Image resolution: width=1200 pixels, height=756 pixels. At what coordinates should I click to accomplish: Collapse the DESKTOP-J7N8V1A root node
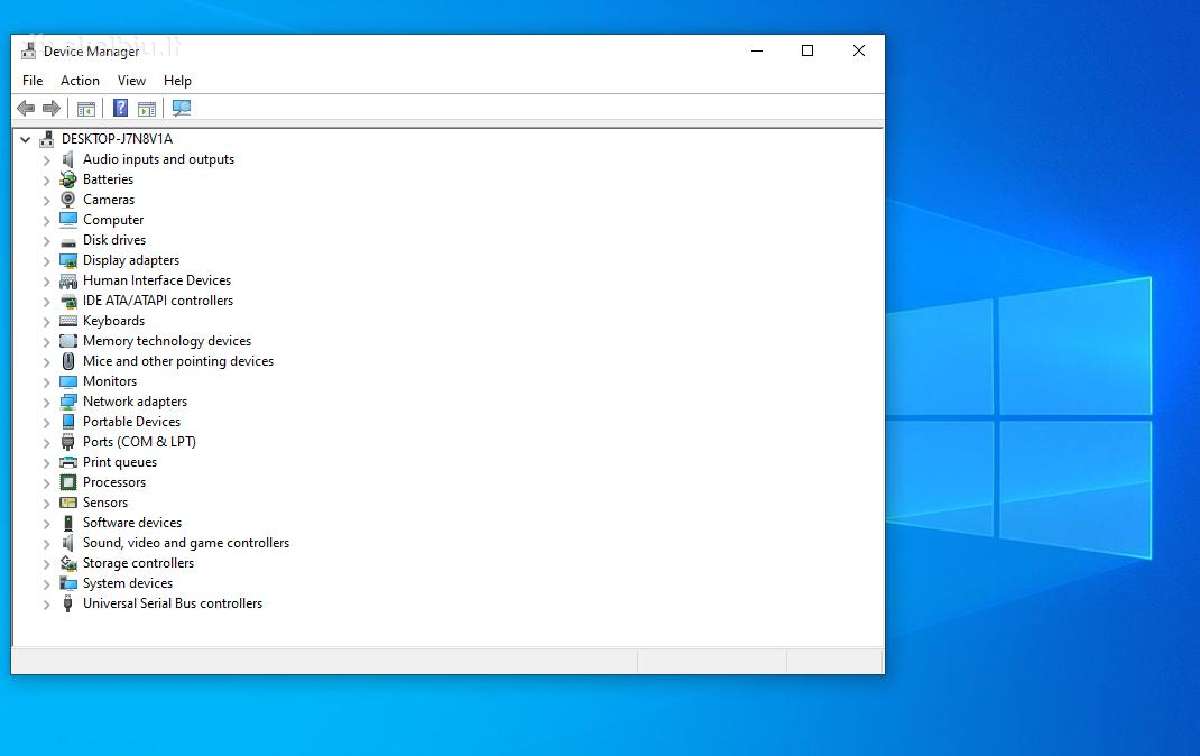click(x=25, y=140)
